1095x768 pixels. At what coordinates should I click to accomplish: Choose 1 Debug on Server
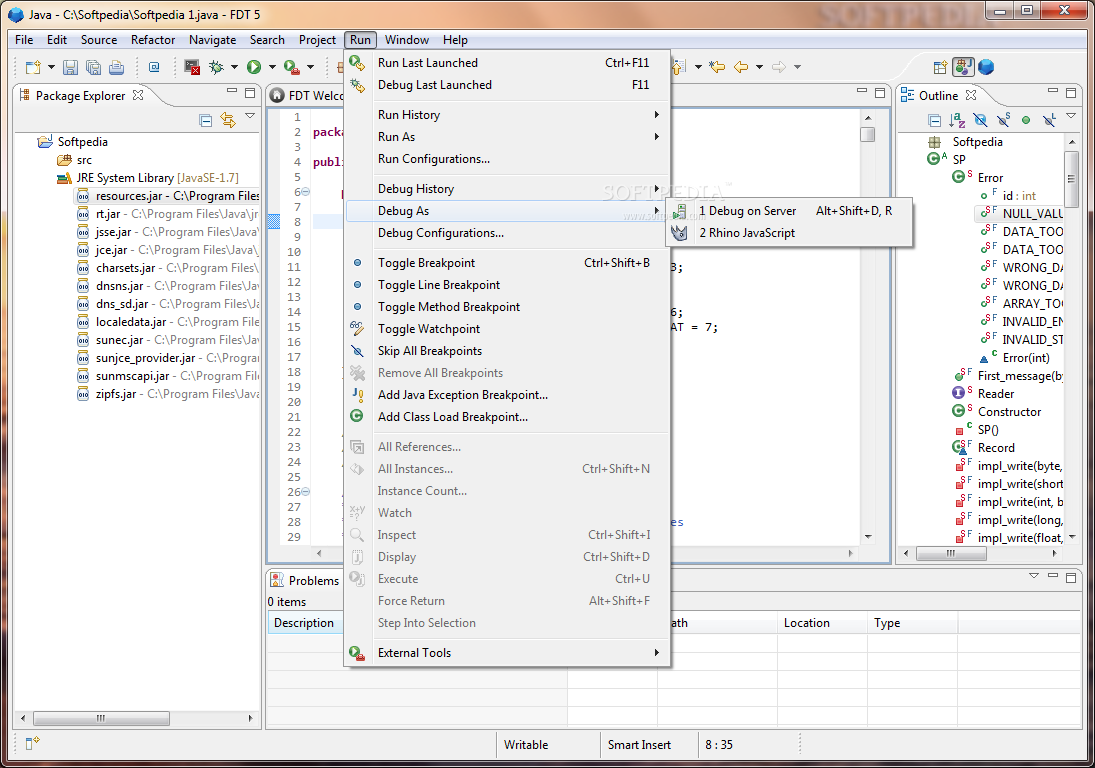(789, 211)
